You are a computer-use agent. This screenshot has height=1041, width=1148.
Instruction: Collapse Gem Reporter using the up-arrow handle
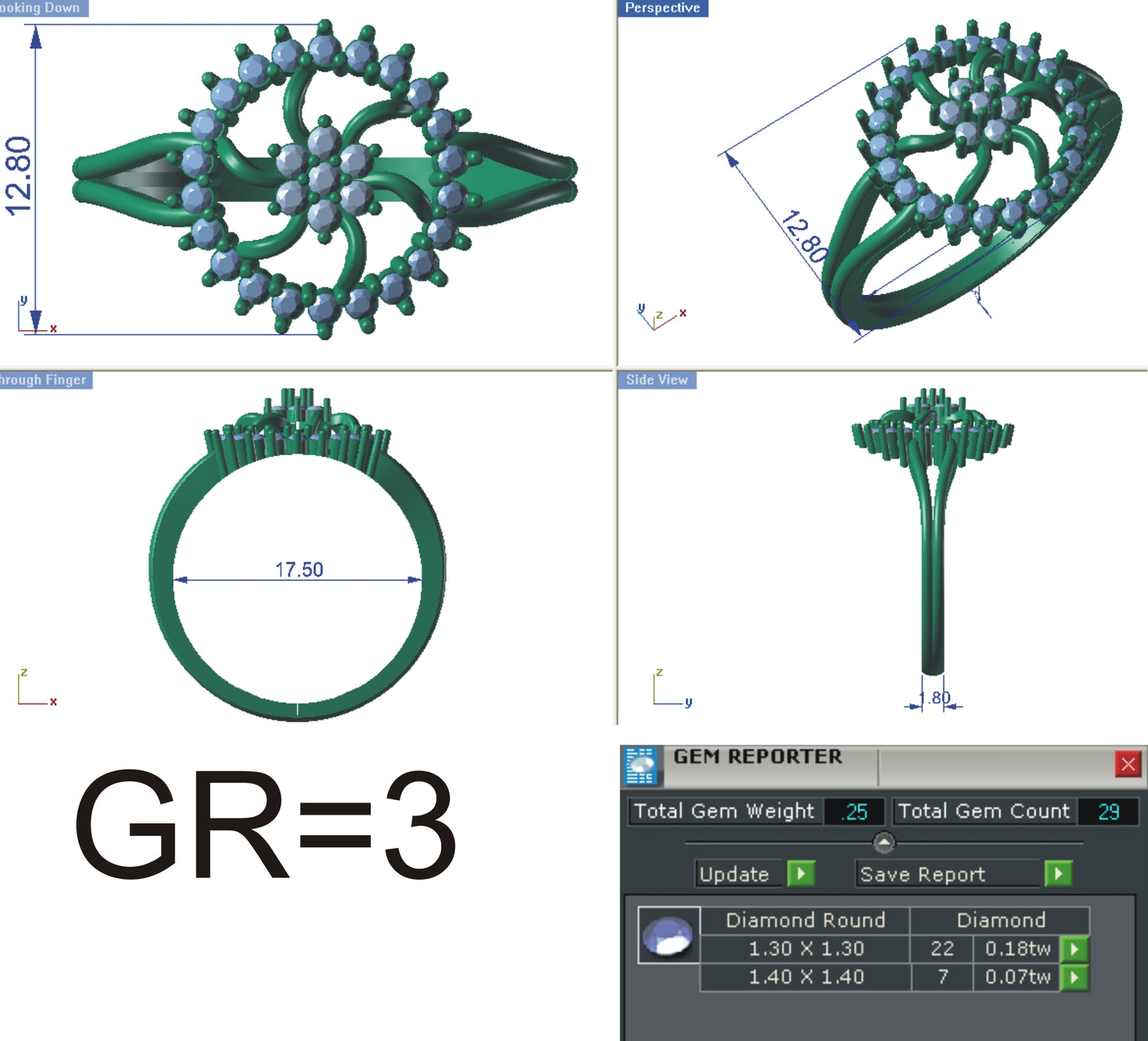884,841
